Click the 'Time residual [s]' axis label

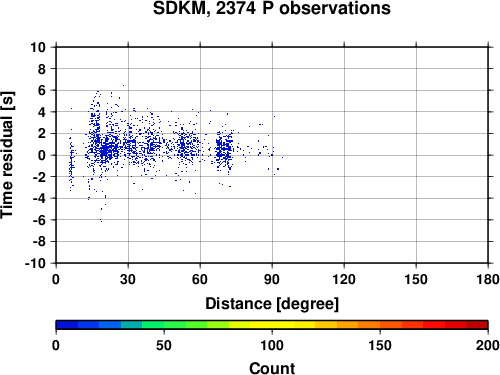tap(7, 155)
